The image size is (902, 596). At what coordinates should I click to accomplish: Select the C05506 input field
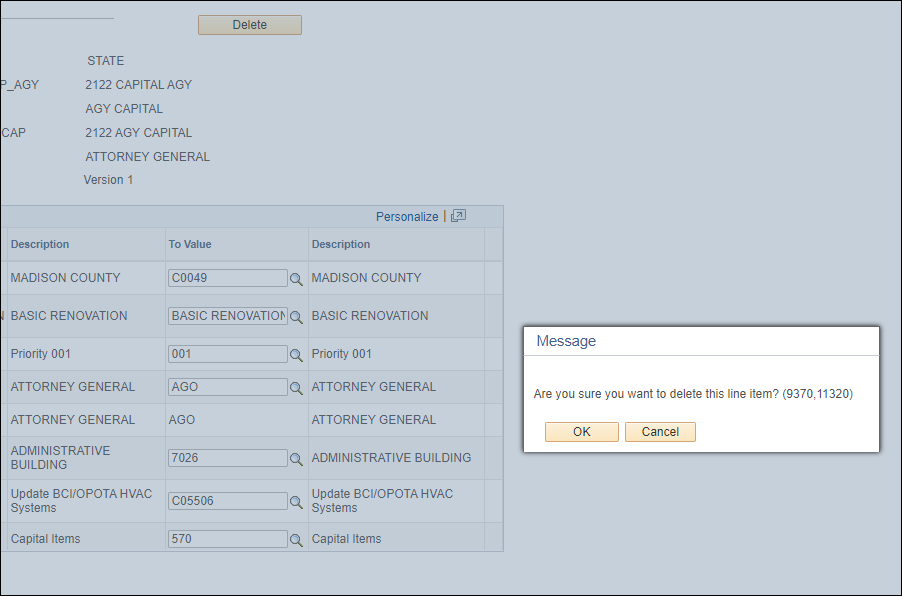point(227,501)
